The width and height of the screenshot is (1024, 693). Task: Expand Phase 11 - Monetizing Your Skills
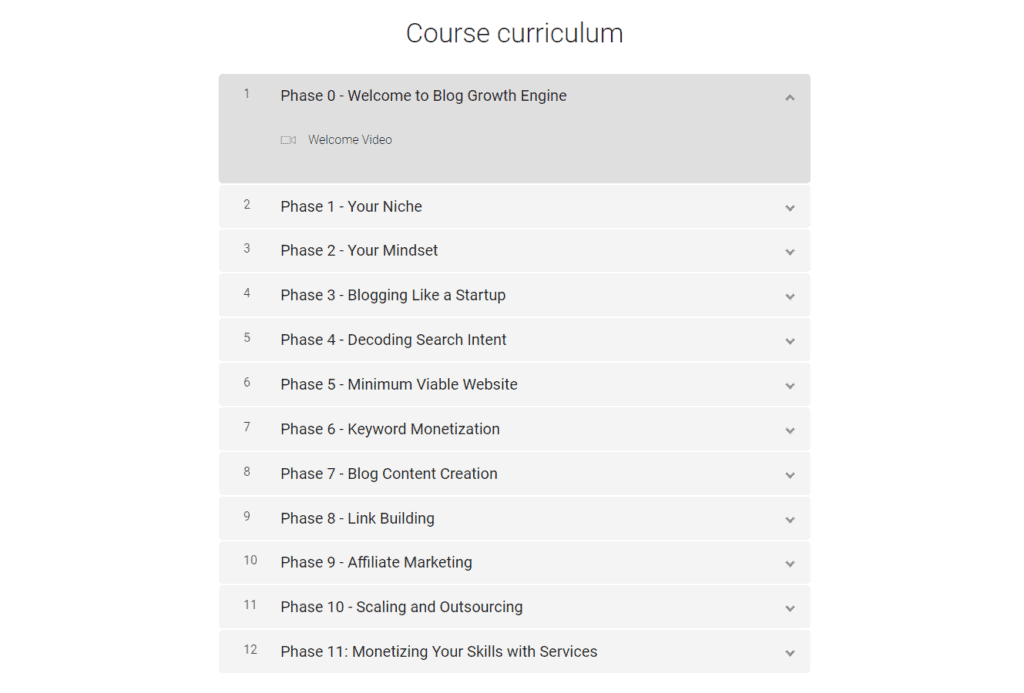point(790,651)
